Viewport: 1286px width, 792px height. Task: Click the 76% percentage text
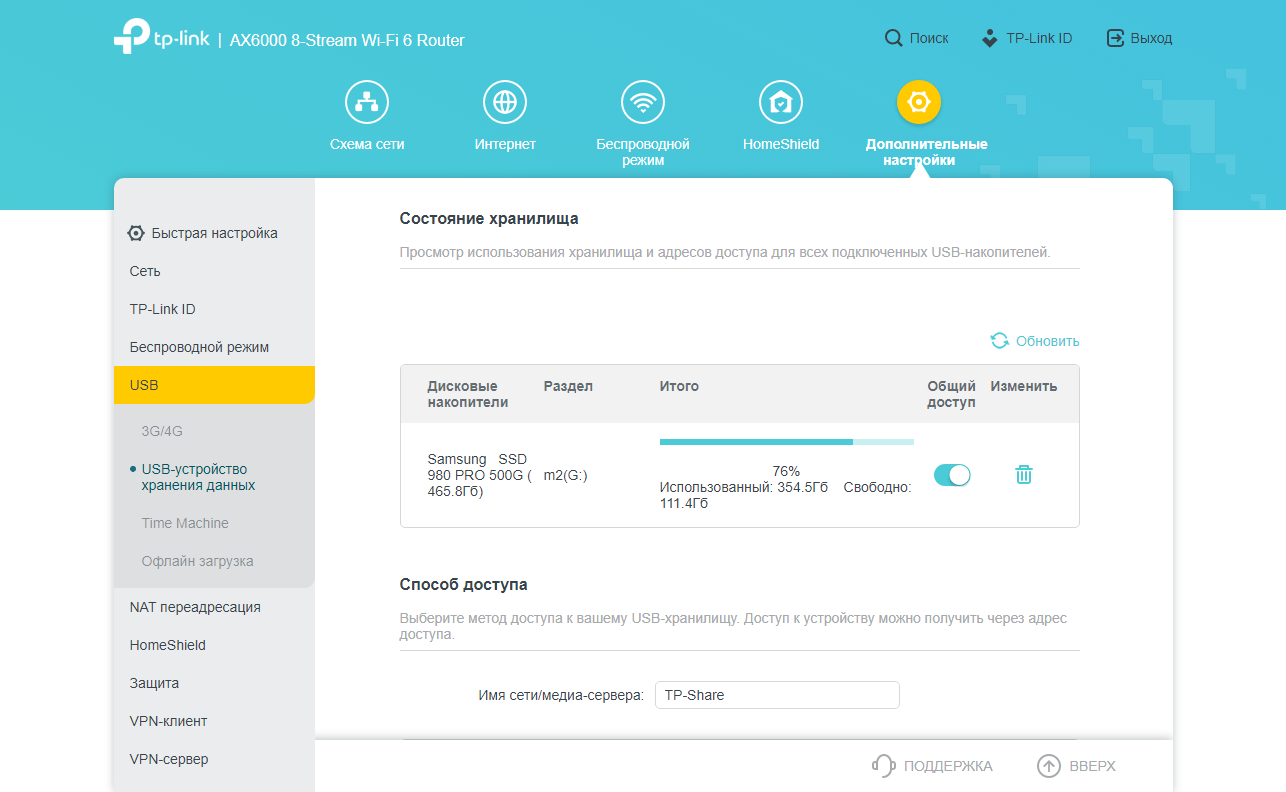[x=786, y=471]
